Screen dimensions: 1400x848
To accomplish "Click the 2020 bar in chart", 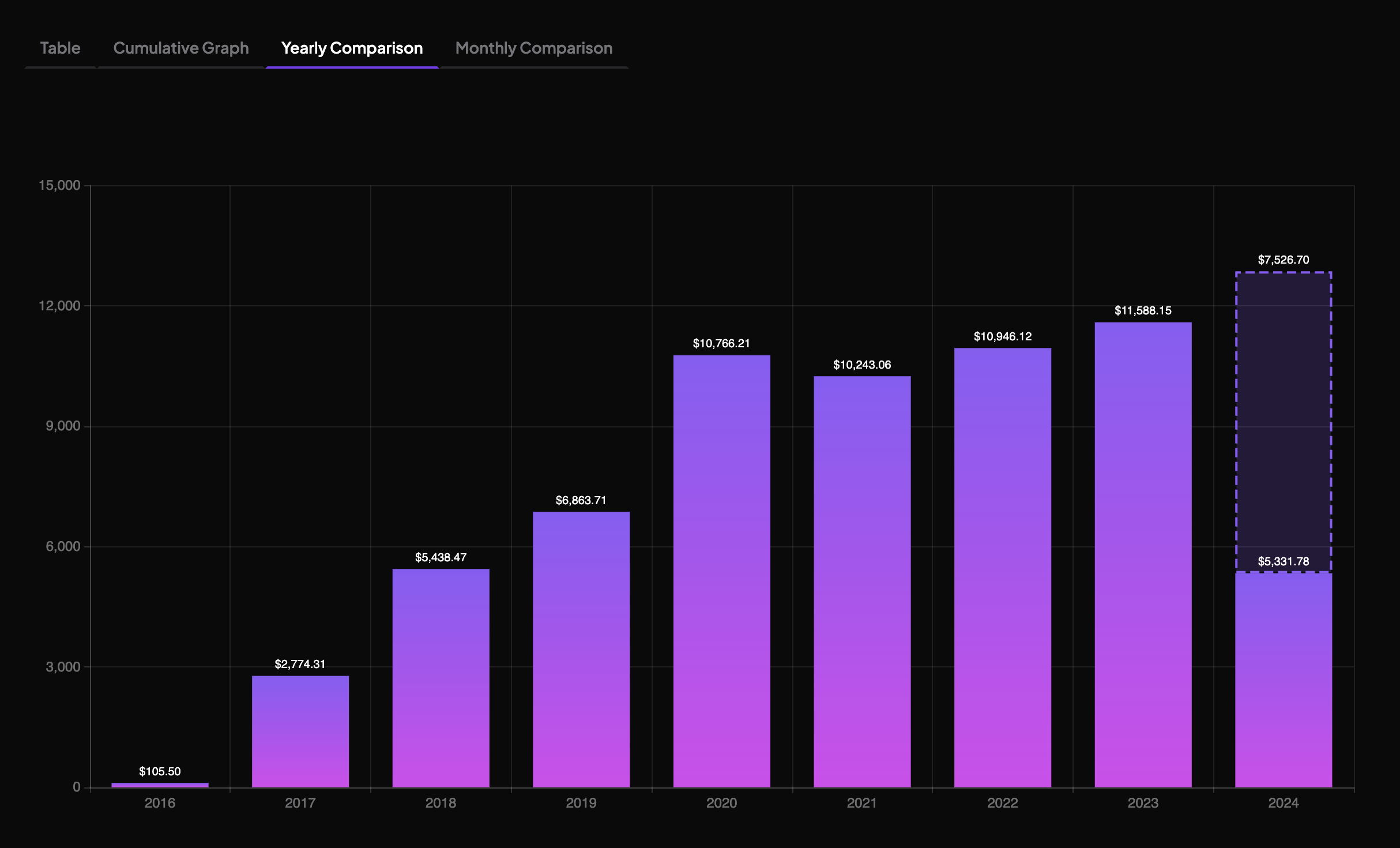I will pyautogui.click(x=721, y=571).
